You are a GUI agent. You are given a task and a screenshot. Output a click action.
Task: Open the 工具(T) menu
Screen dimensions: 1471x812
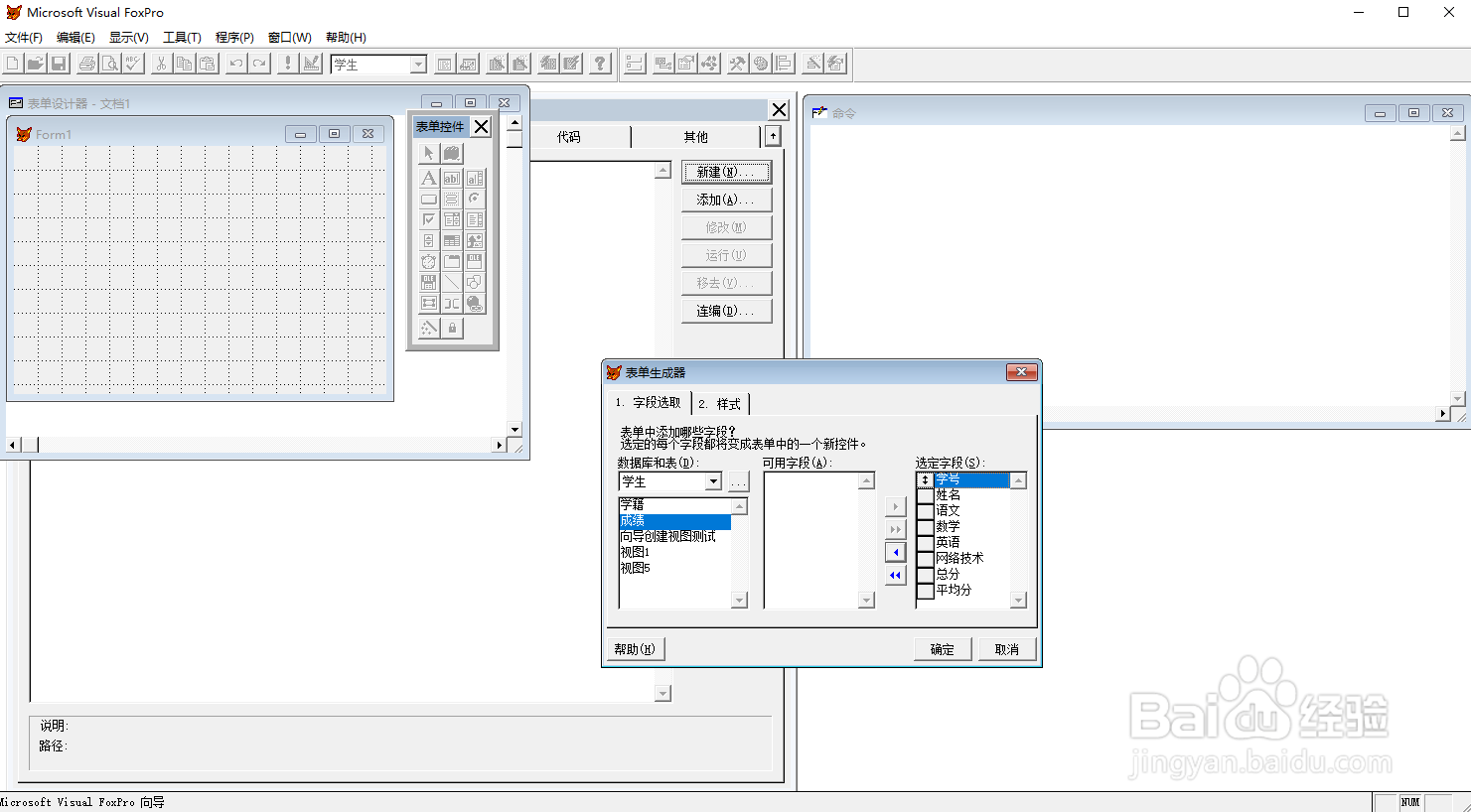point(182,38)
